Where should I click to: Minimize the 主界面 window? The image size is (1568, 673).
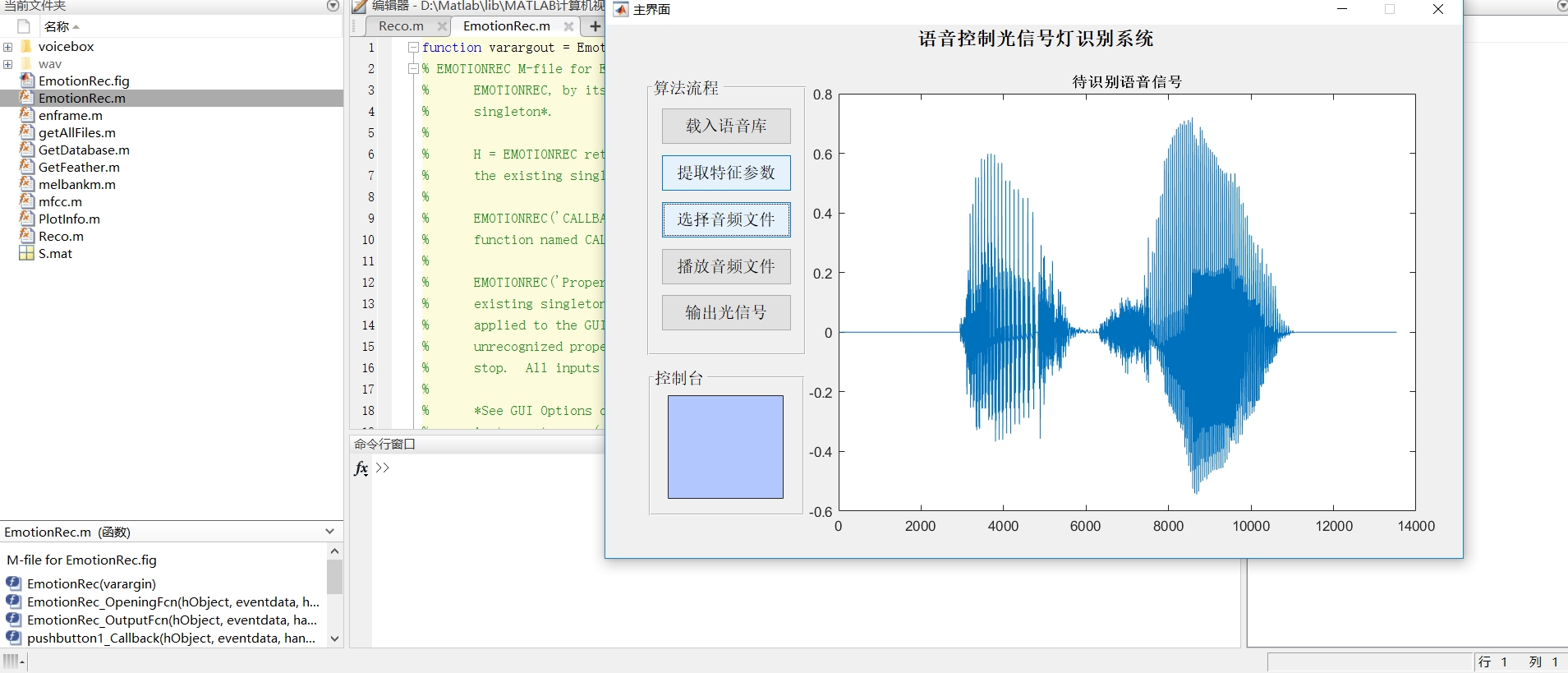1342,9
